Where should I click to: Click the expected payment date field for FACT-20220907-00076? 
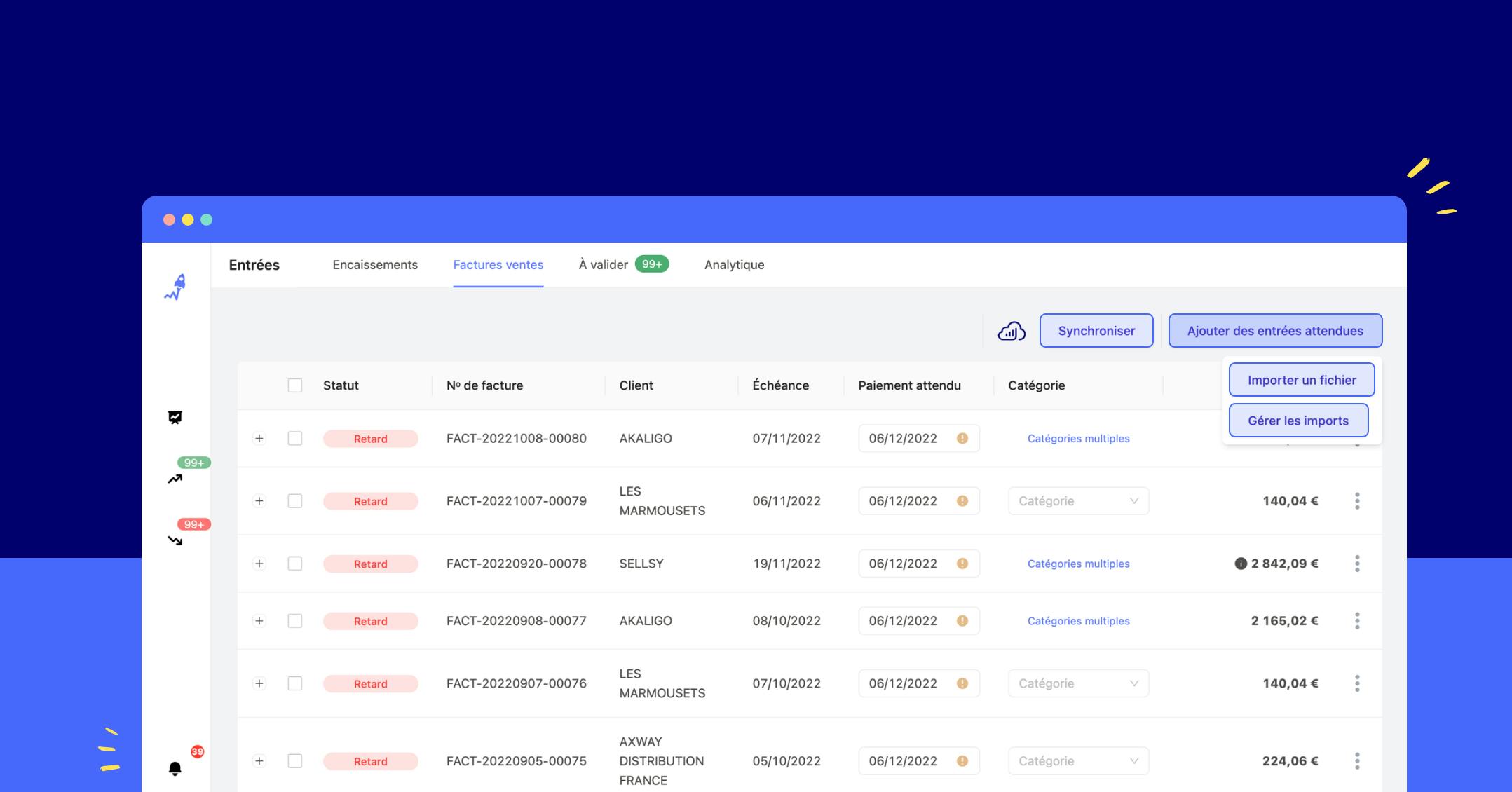(904, 683)
